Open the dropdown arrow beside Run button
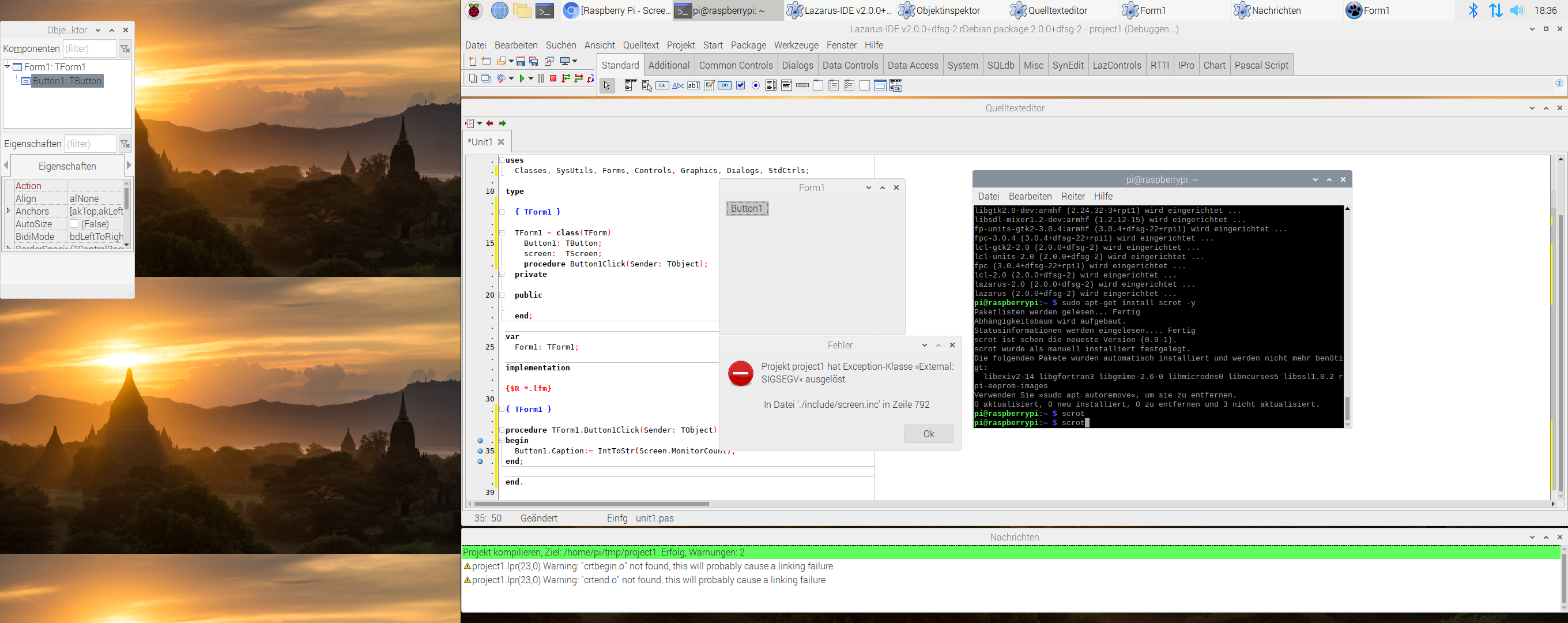Screen dimensions: 1568x623 (531, 78)
